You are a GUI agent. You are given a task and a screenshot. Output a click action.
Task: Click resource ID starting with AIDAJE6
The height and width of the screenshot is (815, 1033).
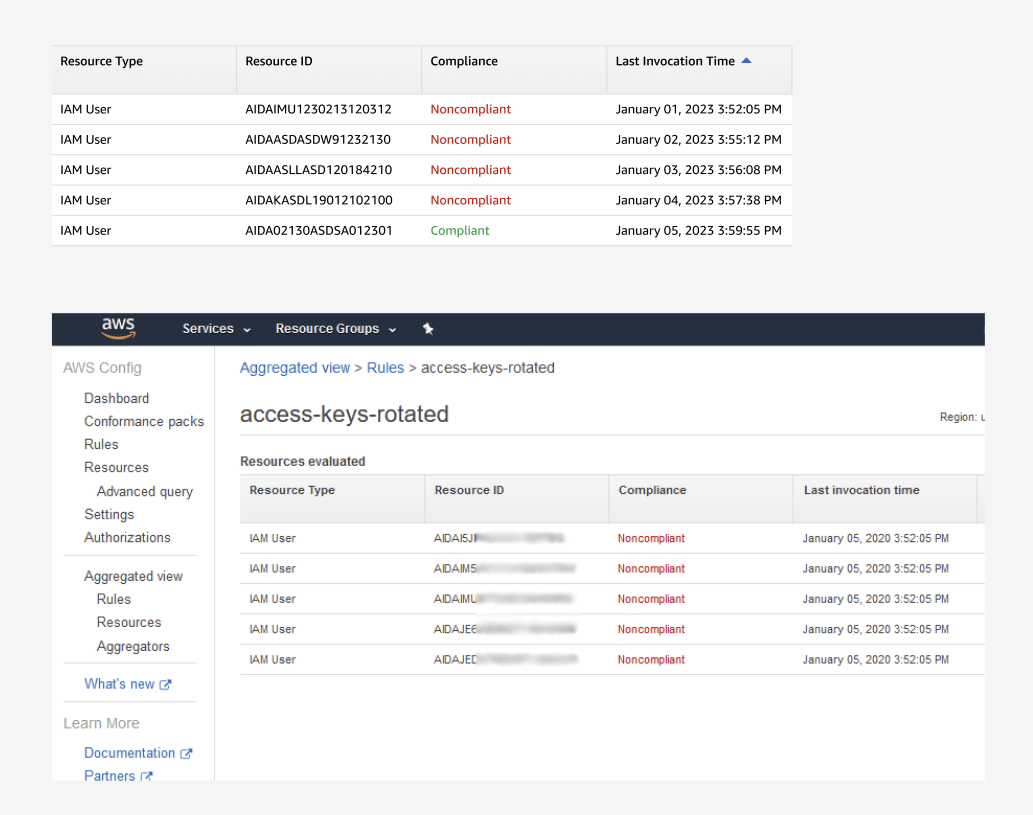click(x=505, y=629)
